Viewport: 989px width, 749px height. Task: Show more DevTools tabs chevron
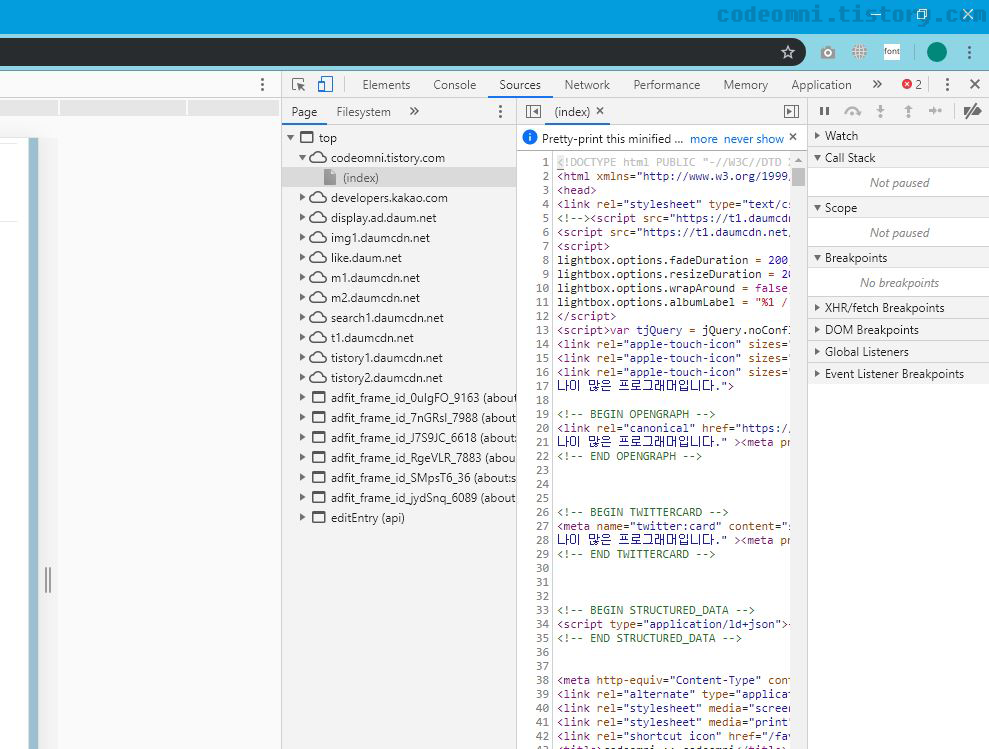[x=877, y=84]
